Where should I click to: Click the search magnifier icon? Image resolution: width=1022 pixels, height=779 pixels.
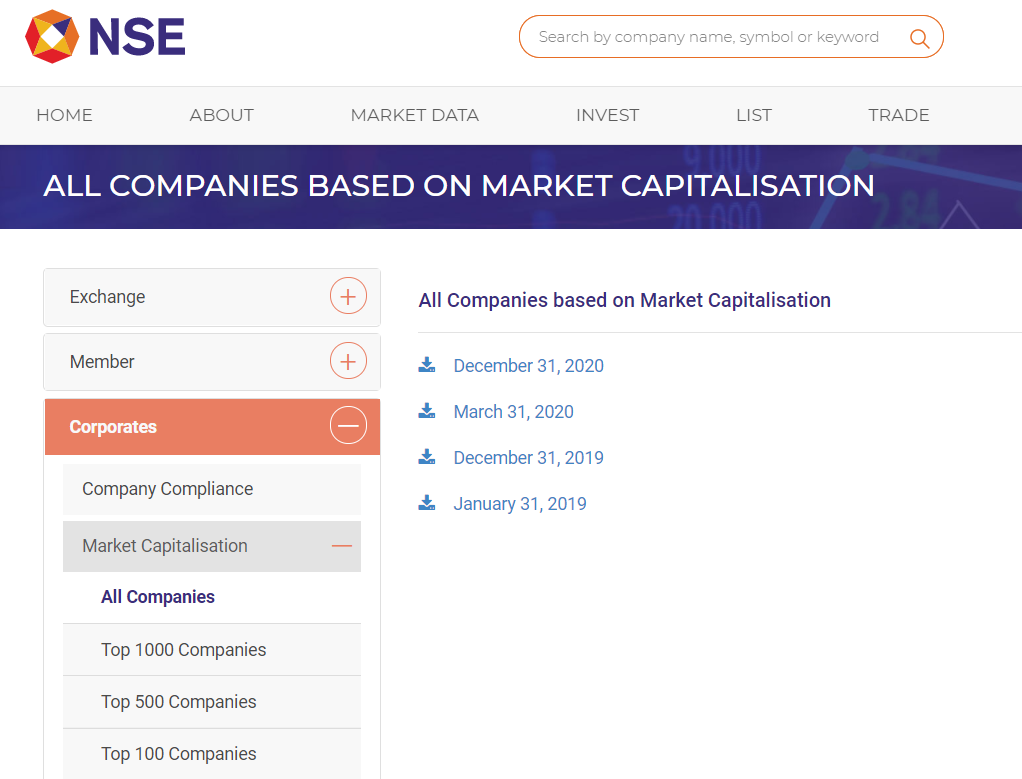919,38
